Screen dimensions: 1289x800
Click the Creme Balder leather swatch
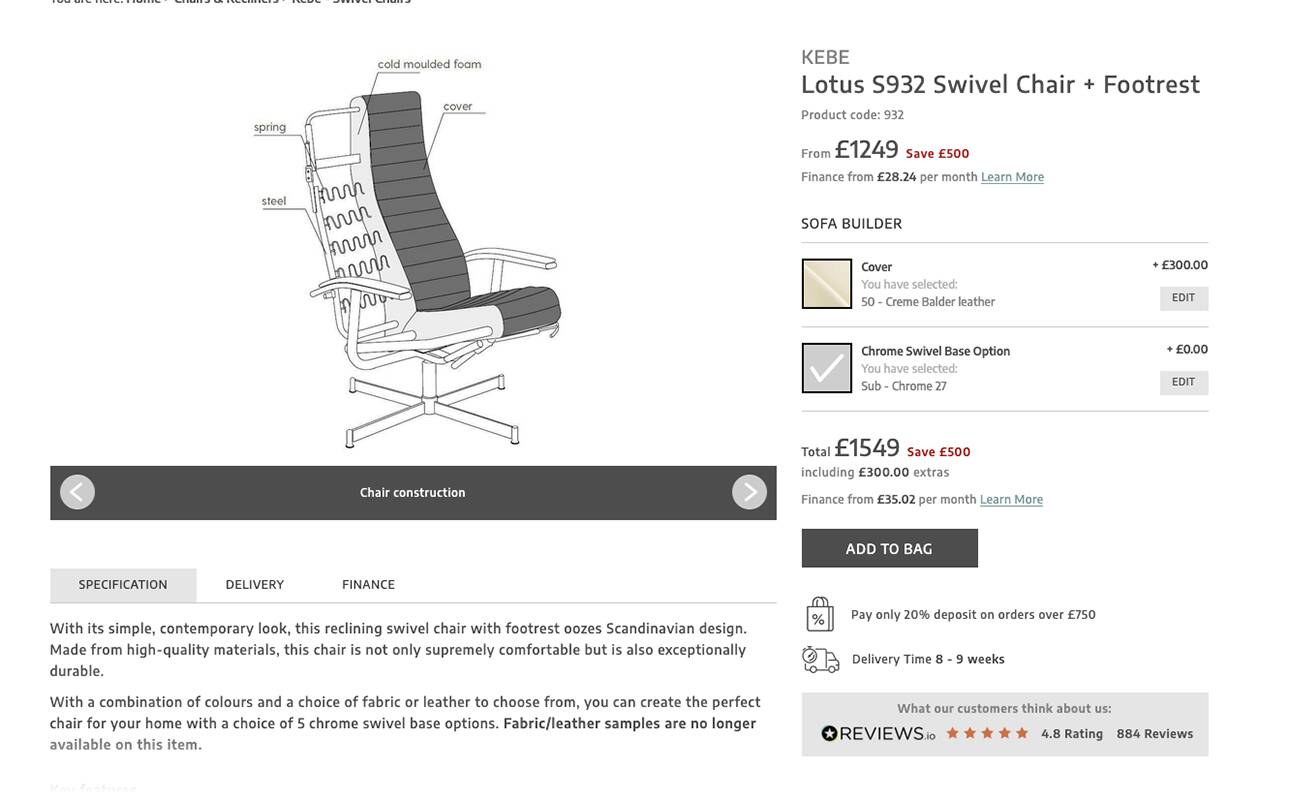pos(826,283)
